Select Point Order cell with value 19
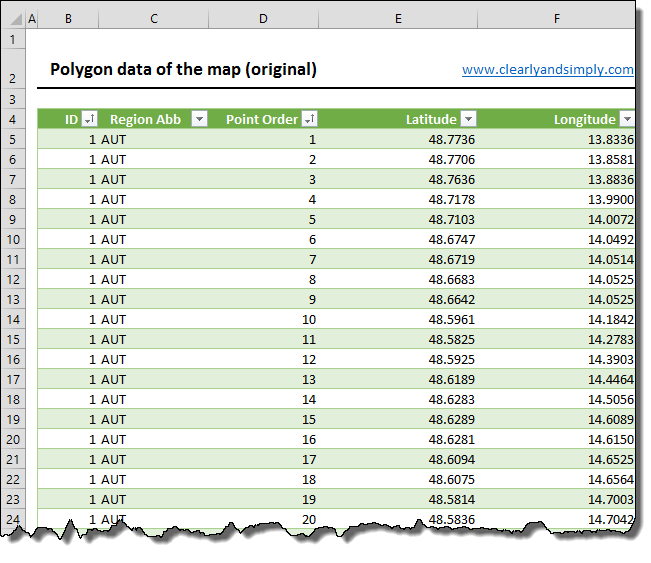Viewport: 651px width, 563px height. pyautogui.click(x=263, y=499)
